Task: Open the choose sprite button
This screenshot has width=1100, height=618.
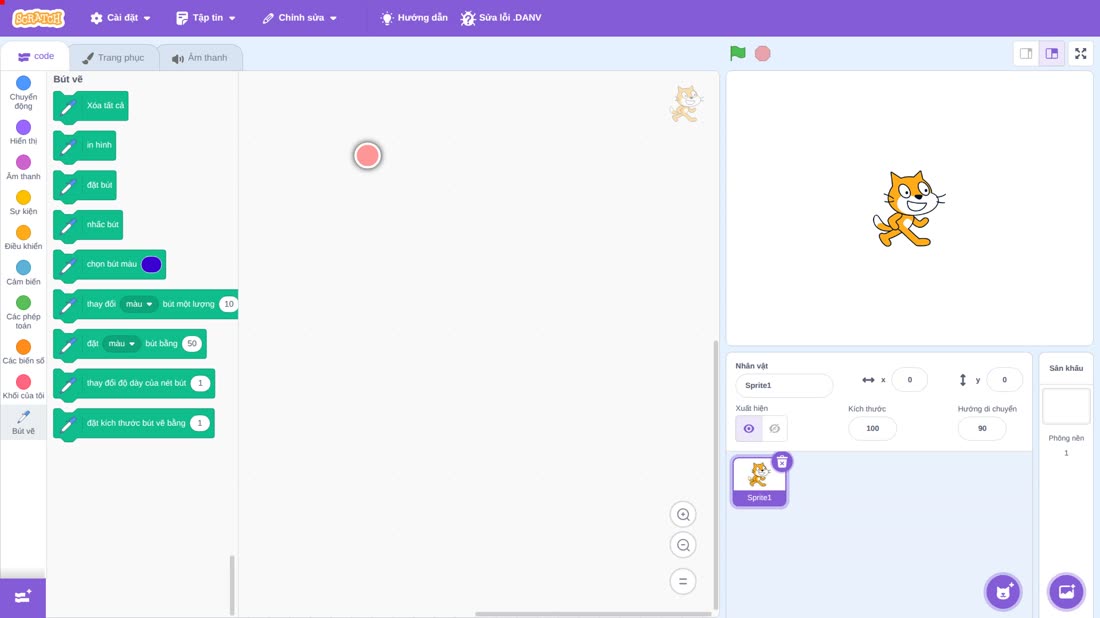Action: tap(1003, 591)
